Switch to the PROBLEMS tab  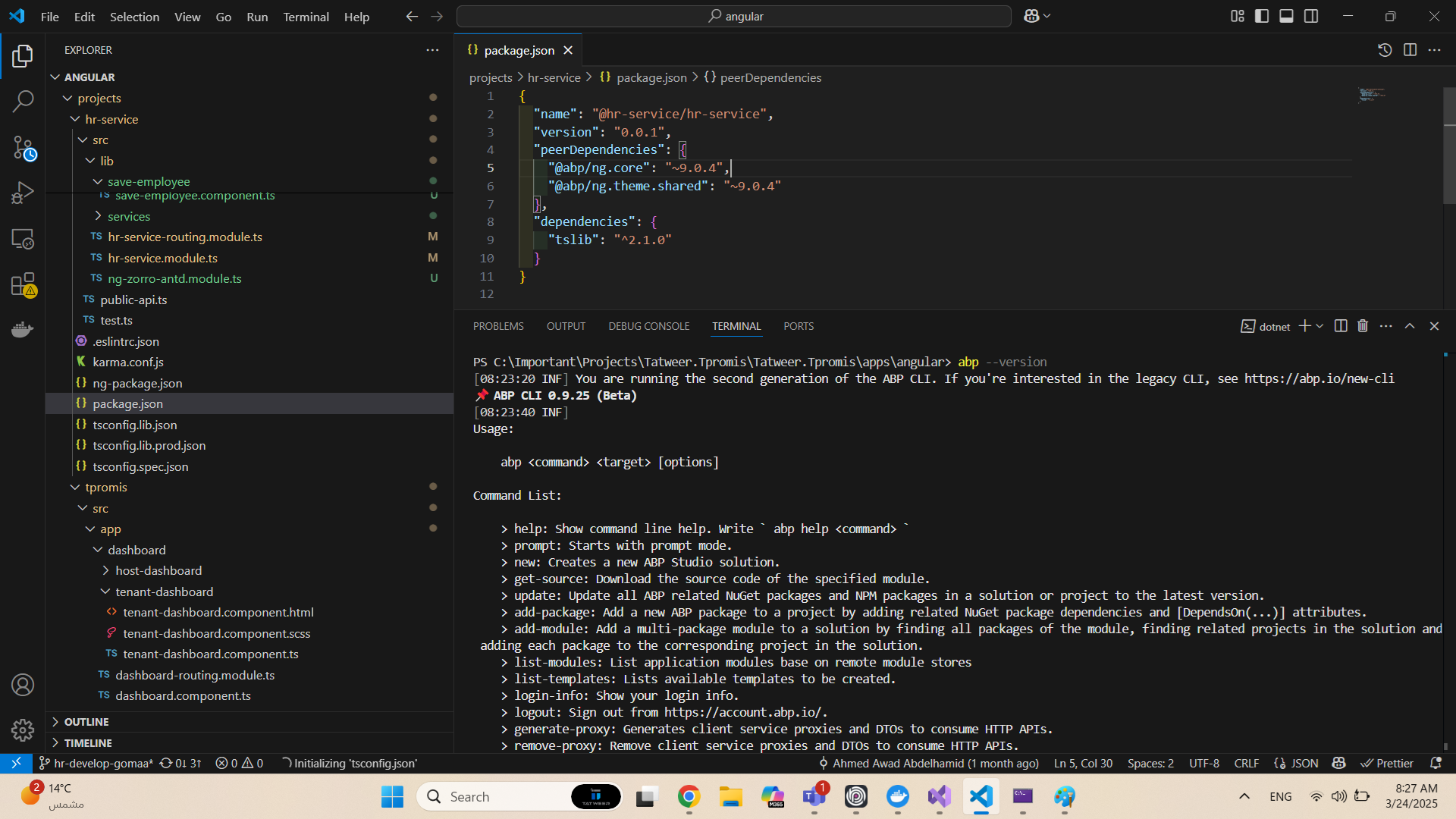point(498,326)
